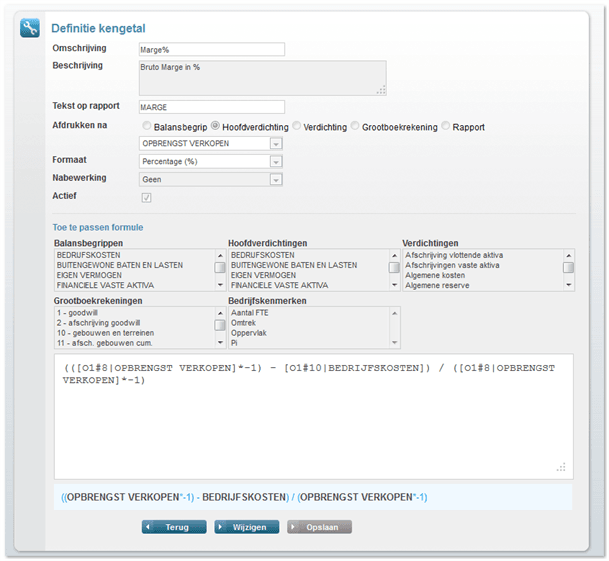The image size is (609, 561).
Task: Select Omtrek in Bedrijfskenmerken
Action: (244, 323)
